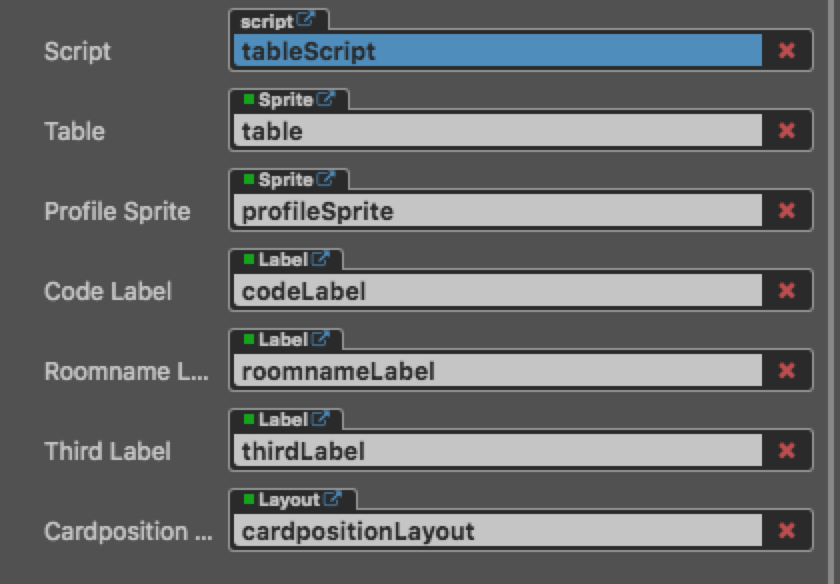Open the script link icon above tableScript
This screenshot has width=840, height=584.
(306, 20)
